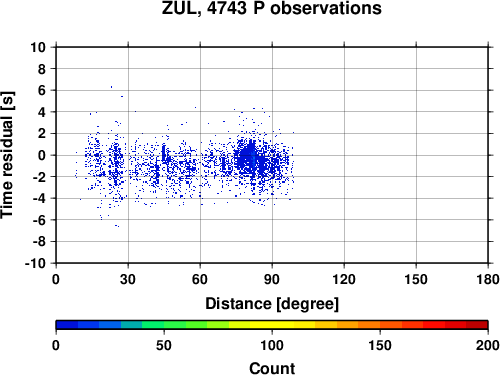The width and height of the screenshot is (500, 375).
Task: Pick the yellow segment of the colorbar
Action: 272,325
